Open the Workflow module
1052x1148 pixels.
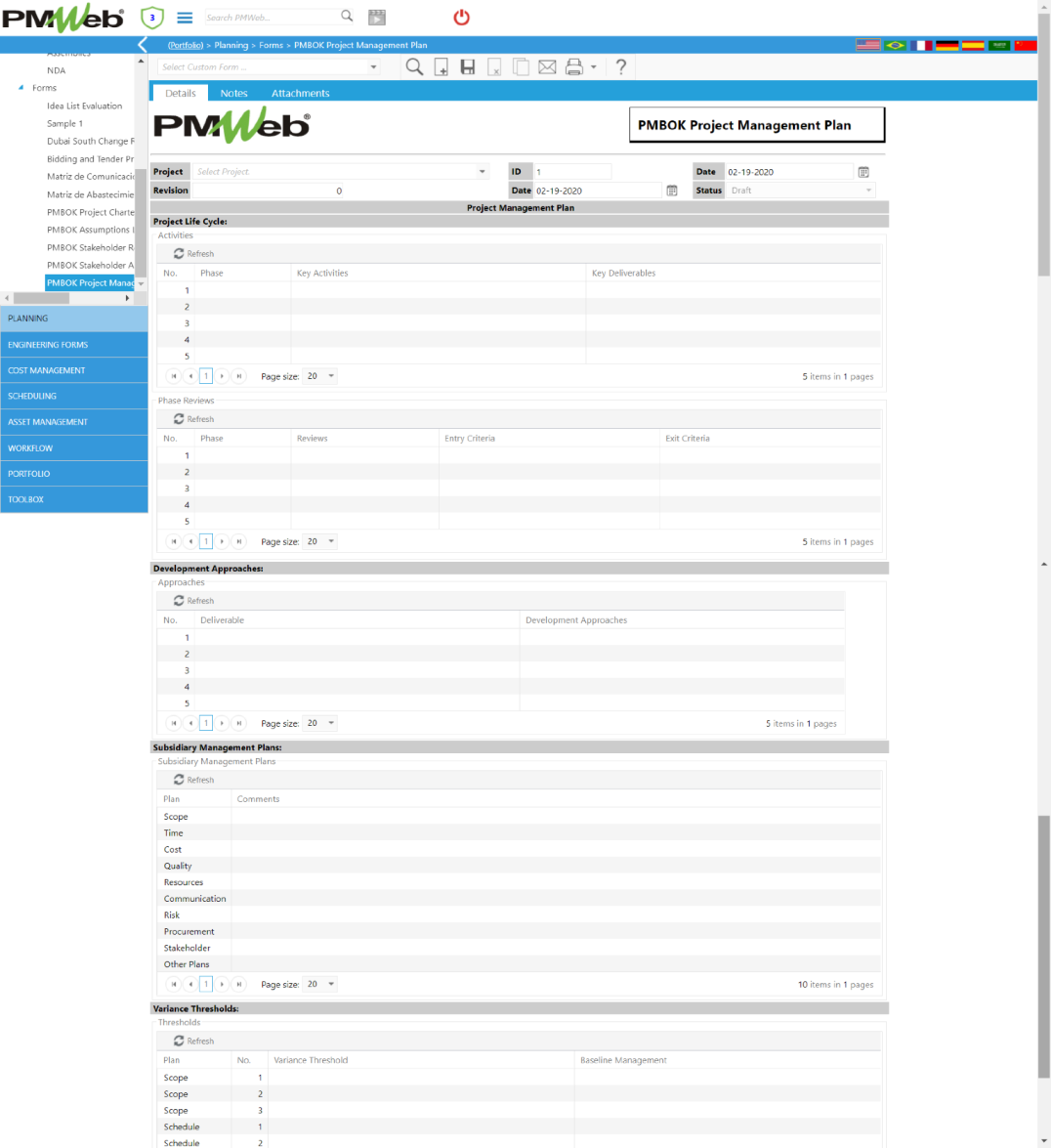74,448
